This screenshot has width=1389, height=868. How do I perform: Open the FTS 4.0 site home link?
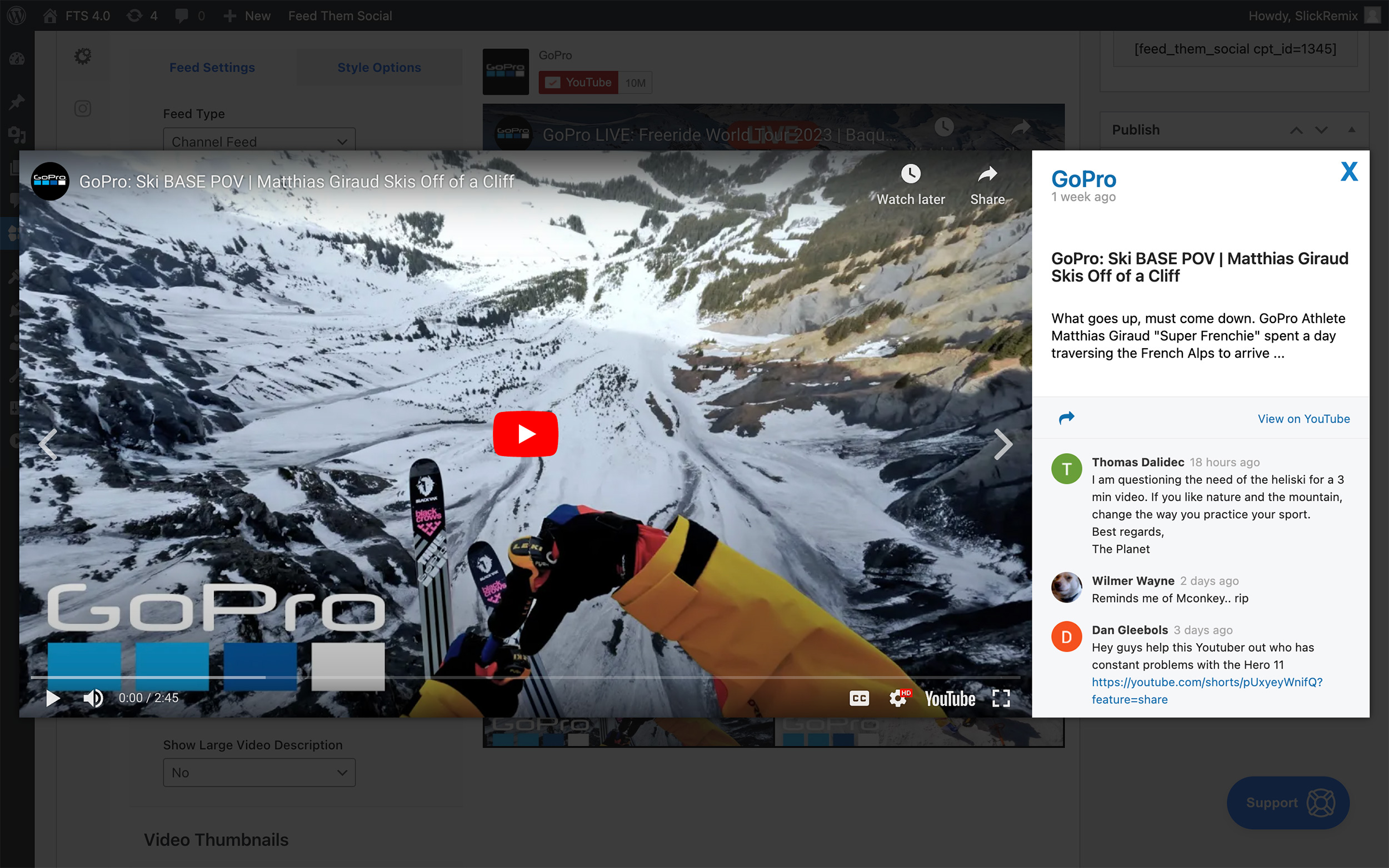(76, 16)
